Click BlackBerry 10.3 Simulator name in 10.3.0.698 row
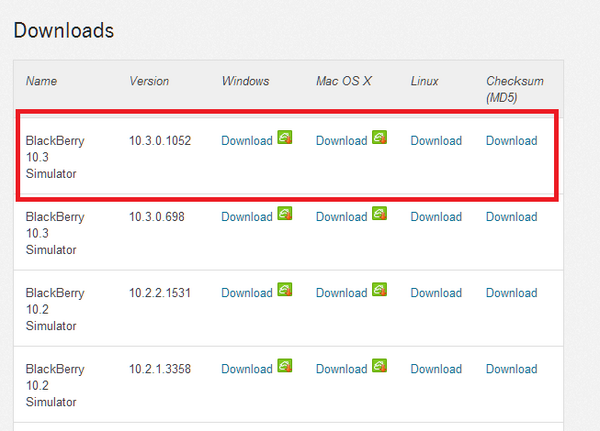This screenshot has width=600, height=431. click(55, 233)
